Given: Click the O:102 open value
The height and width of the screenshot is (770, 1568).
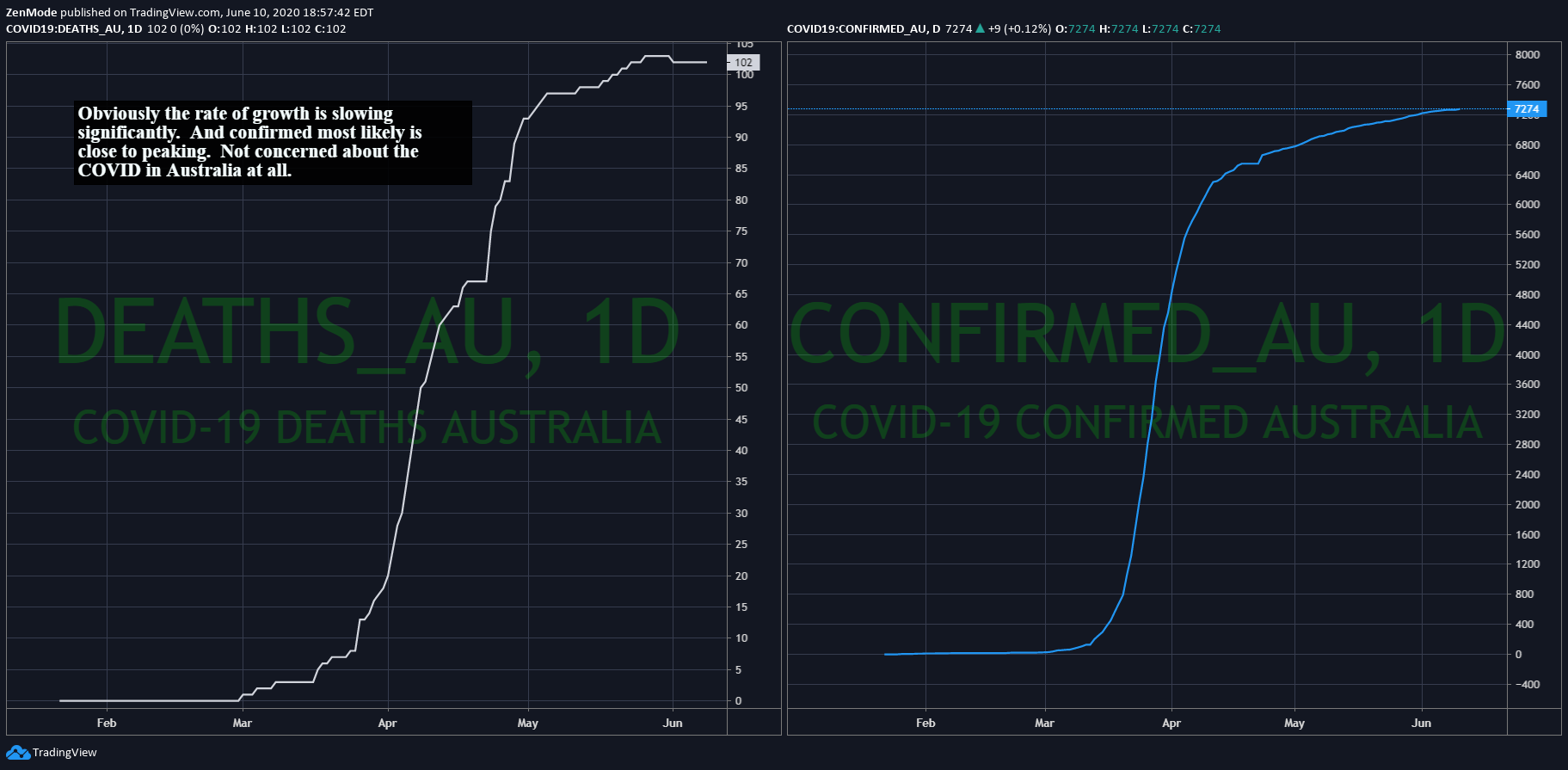Looking at the screenshot, I should coord(224,28).
